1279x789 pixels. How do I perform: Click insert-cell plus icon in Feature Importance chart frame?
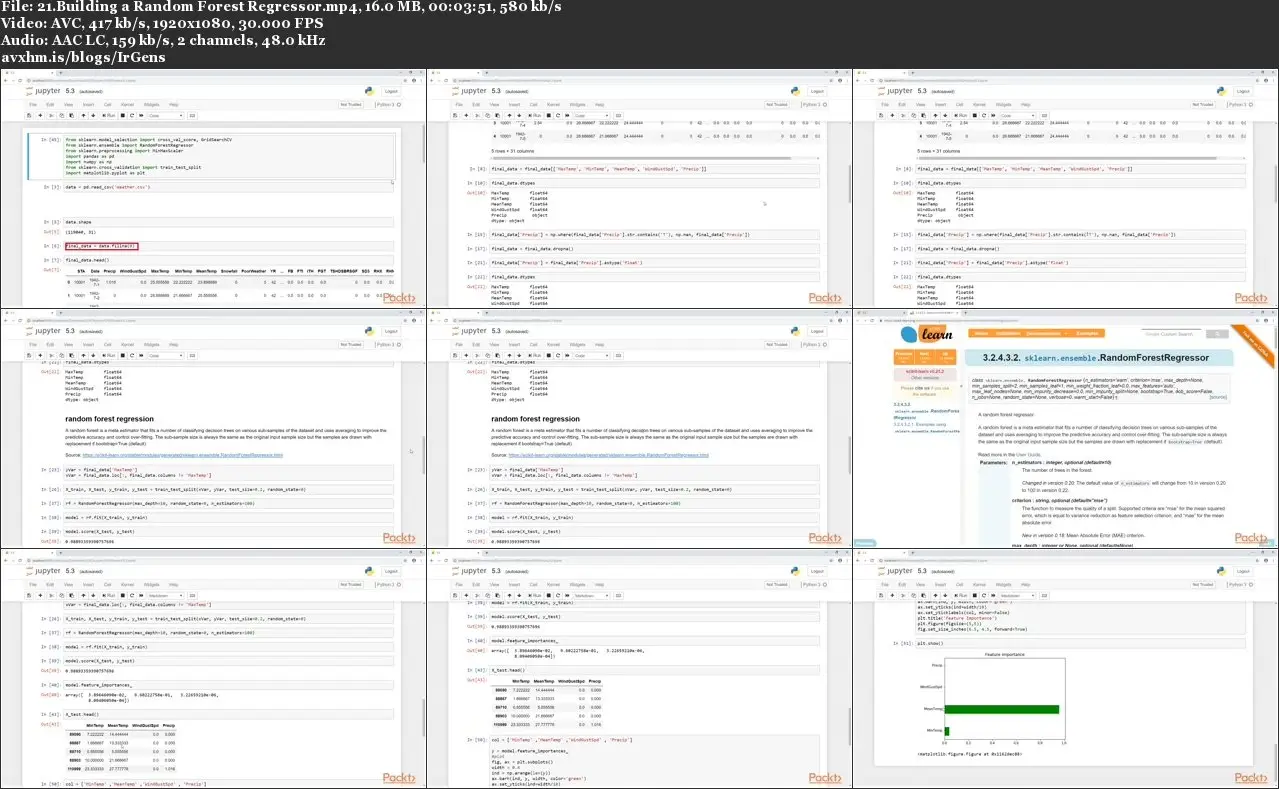click(x=892, y=595)
